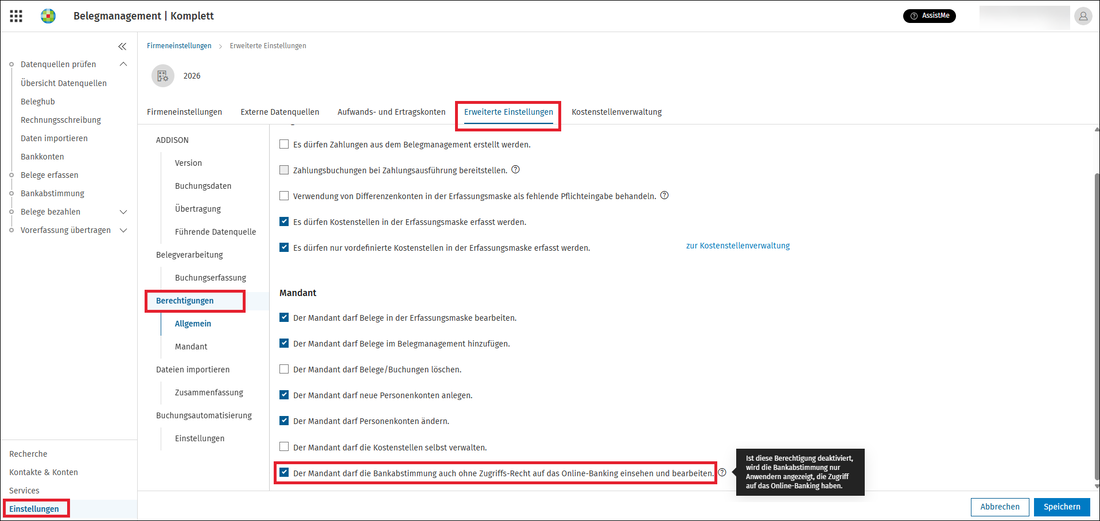Open Belege erfassen in sidebar

49,175
